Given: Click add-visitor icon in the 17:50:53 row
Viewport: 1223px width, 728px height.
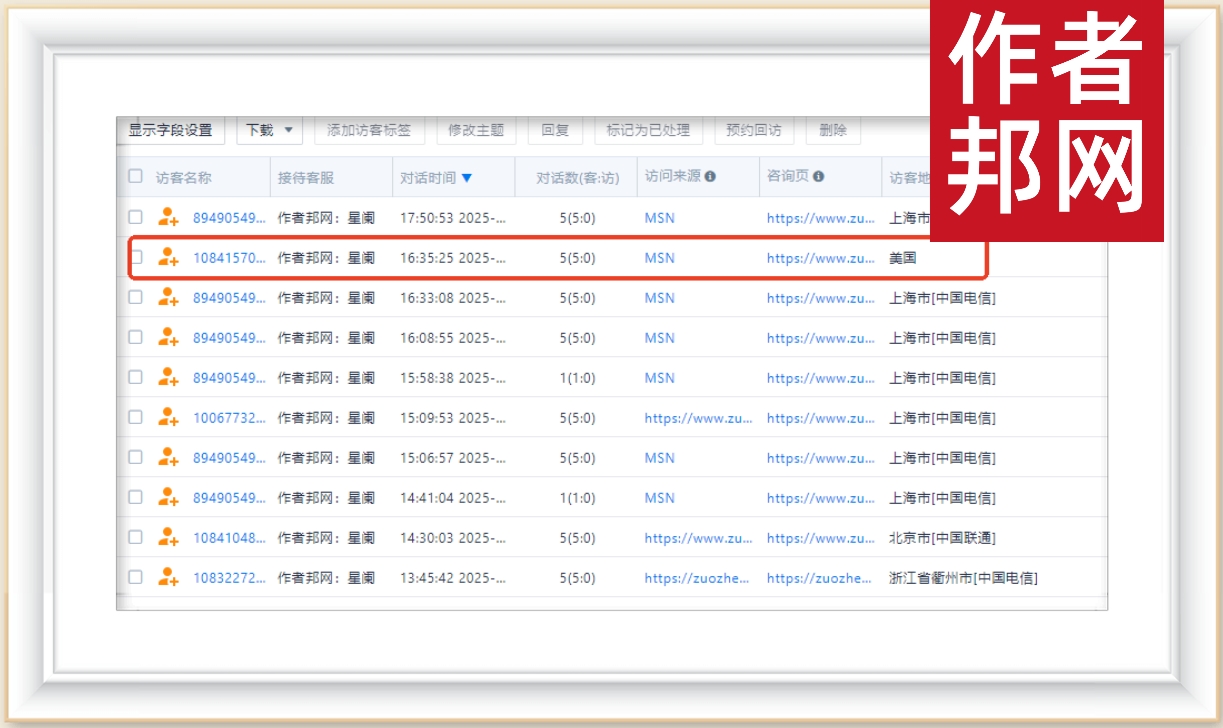Looking at the screenshot, I should [168, 217].
